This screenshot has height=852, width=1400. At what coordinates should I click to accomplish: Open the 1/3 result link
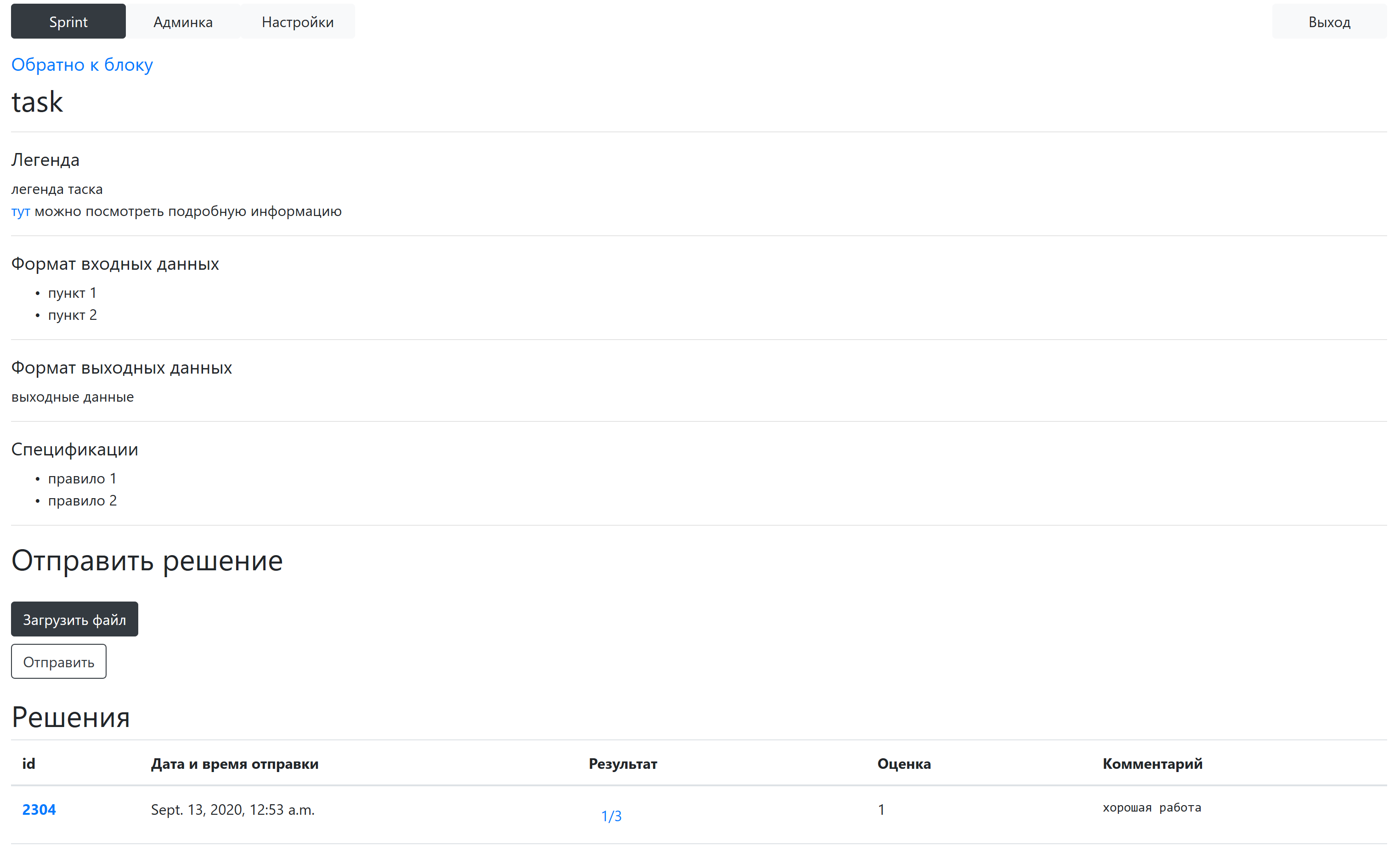click(x=611, y=816)
